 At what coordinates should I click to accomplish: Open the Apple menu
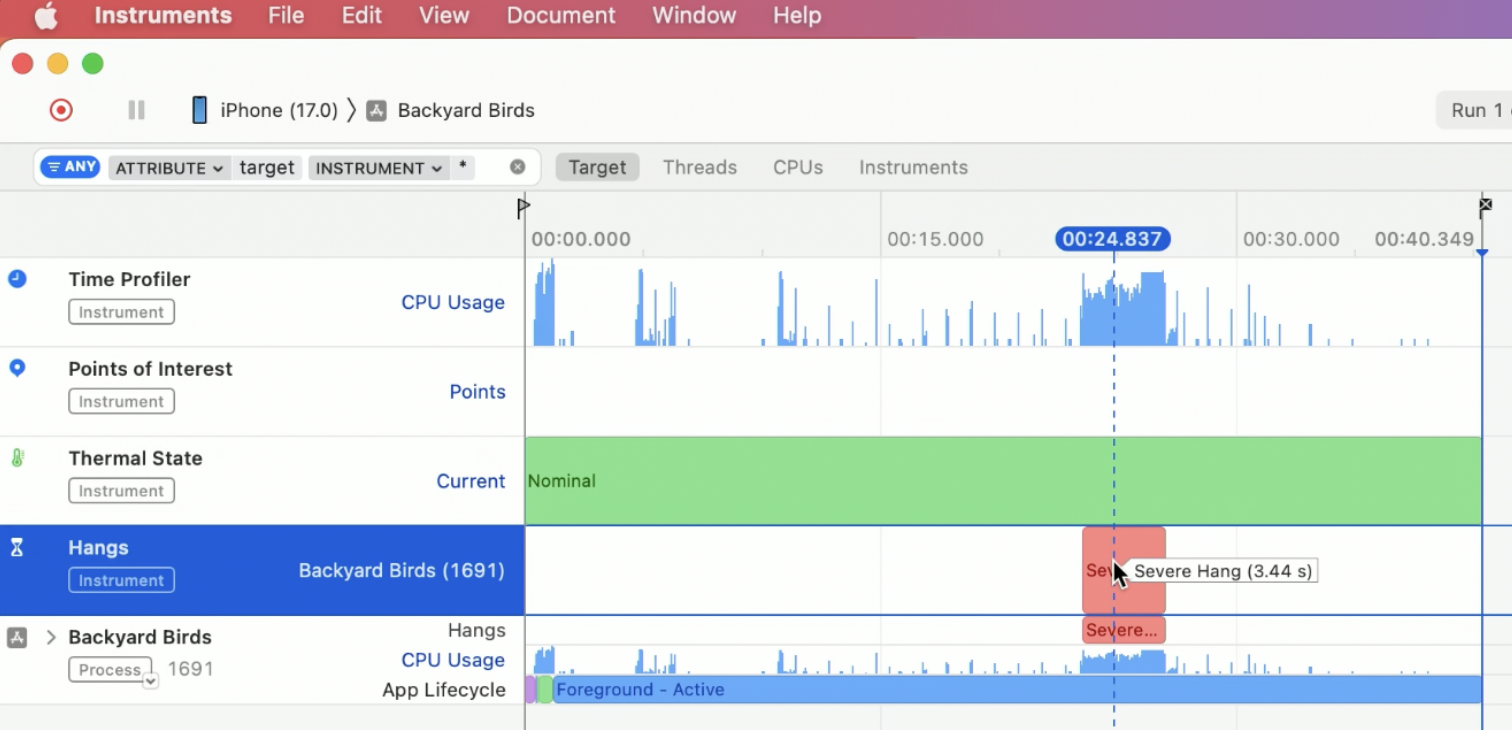46,16
